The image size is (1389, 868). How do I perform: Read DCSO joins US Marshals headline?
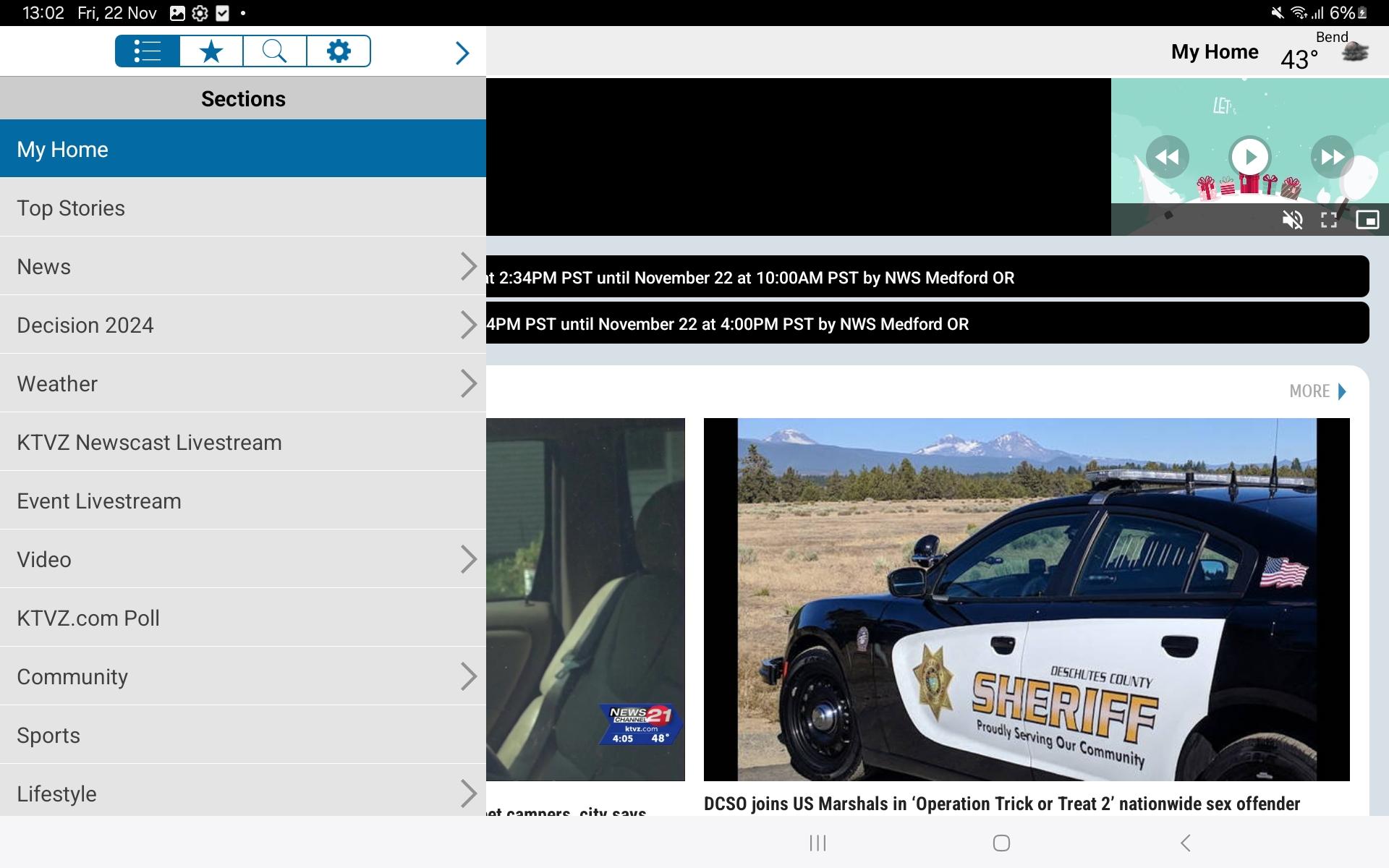[1002, 804]
